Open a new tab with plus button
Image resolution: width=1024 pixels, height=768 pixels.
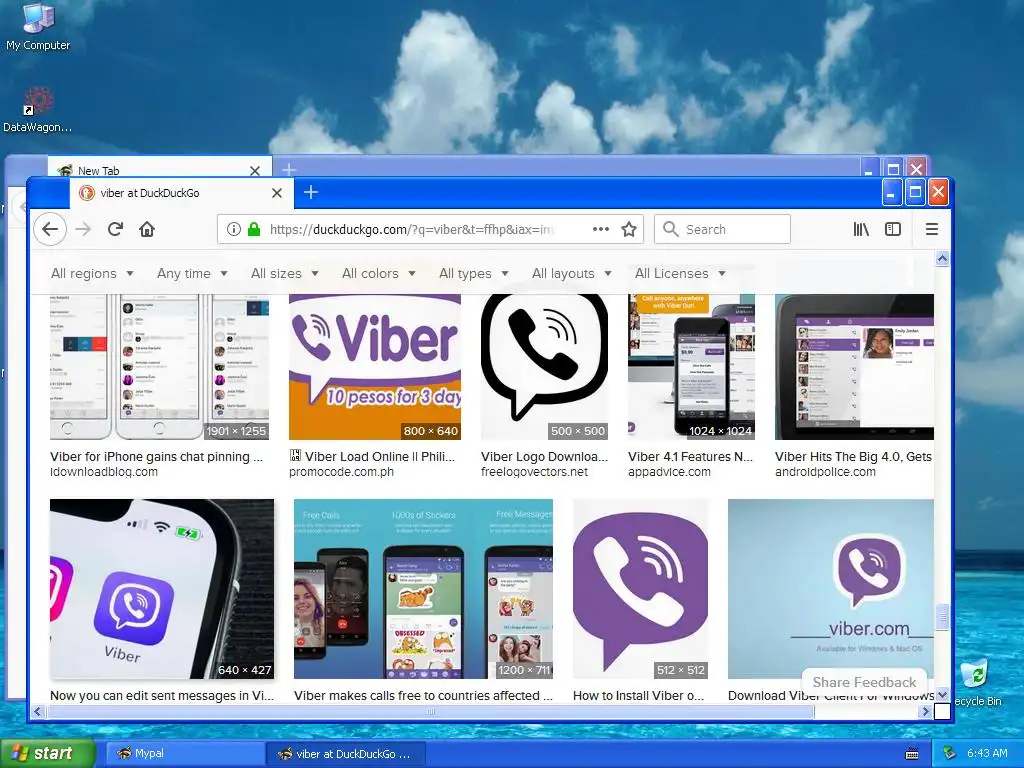[311, 192]
